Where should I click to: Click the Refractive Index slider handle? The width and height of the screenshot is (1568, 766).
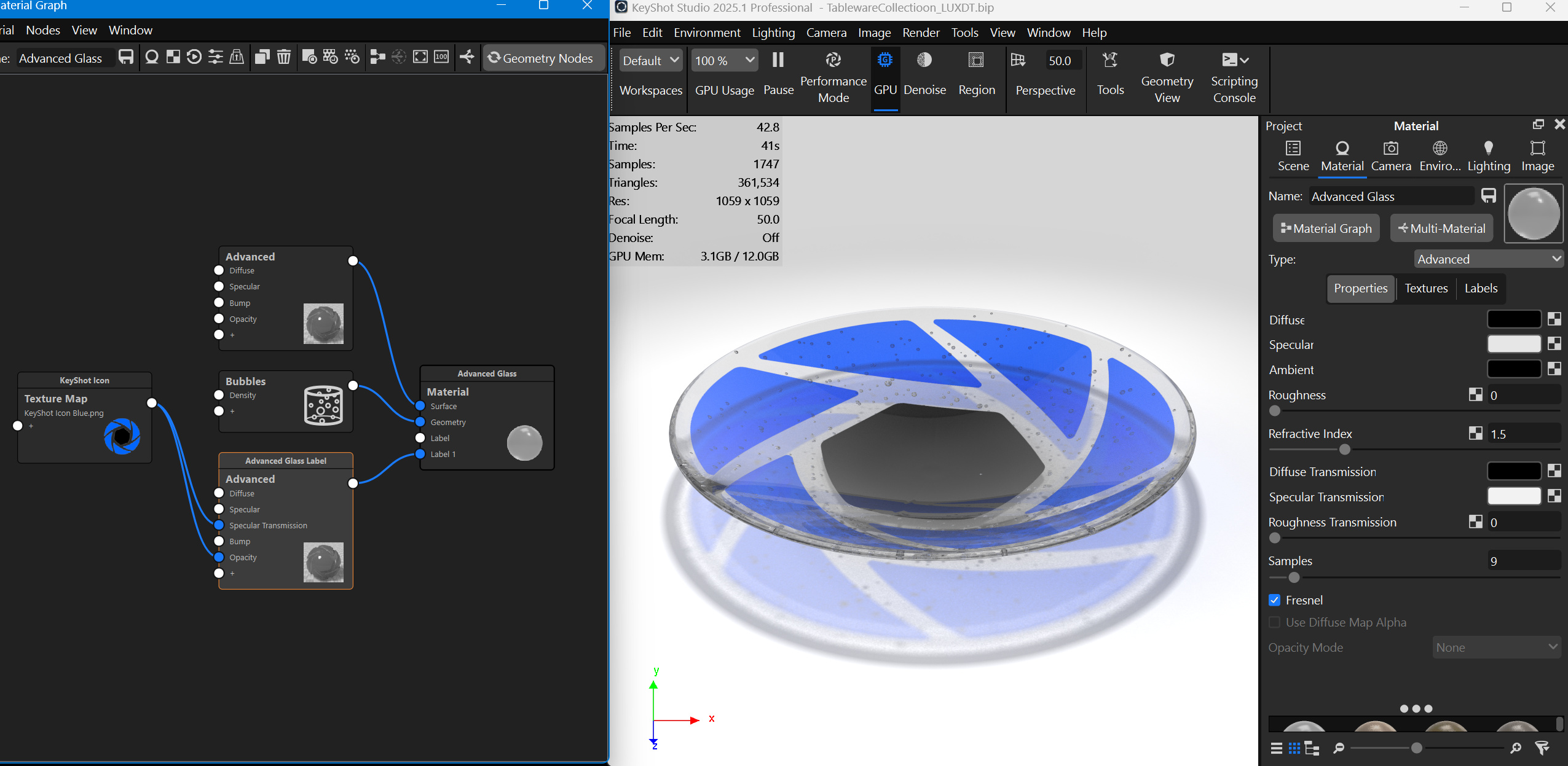pyautogui.click(x=1345, y=449)
